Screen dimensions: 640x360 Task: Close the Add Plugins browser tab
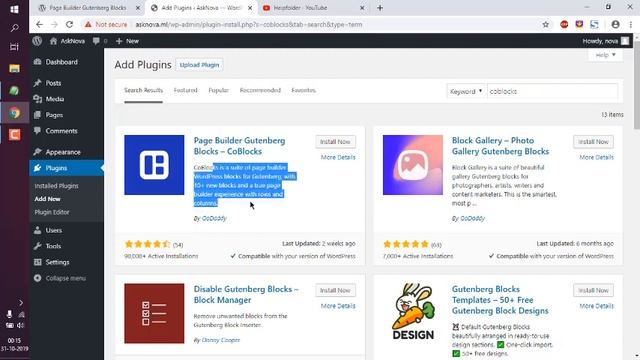(250, 8)
